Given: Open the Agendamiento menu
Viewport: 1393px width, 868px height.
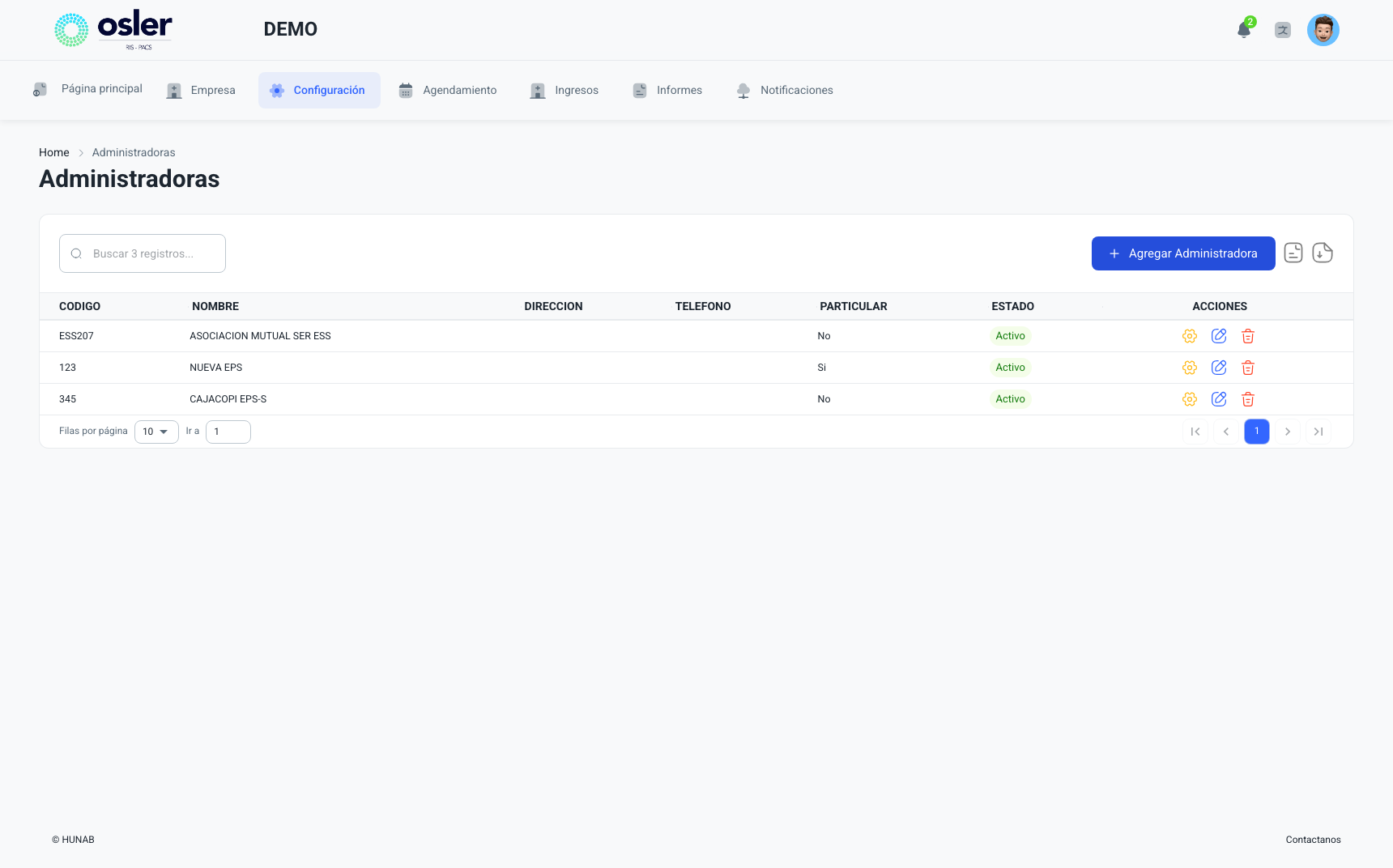Looking at the screenshot, I should tap(448, 90).
